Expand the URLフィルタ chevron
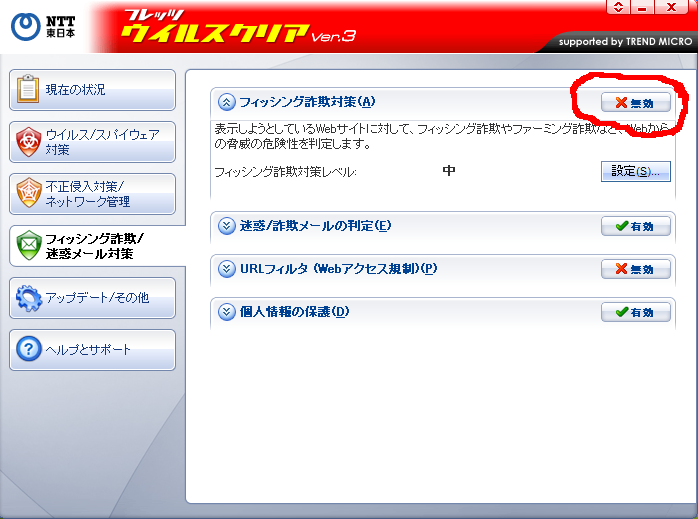 (x=227, y=269)
